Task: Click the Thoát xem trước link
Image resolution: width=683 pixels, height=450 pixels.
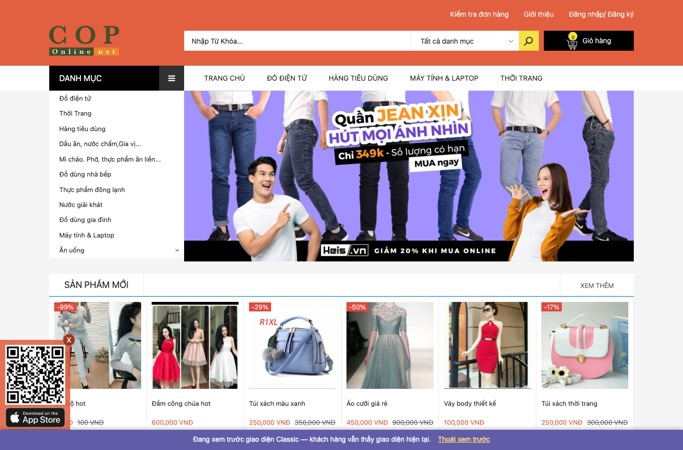Action: click(464, 440)
